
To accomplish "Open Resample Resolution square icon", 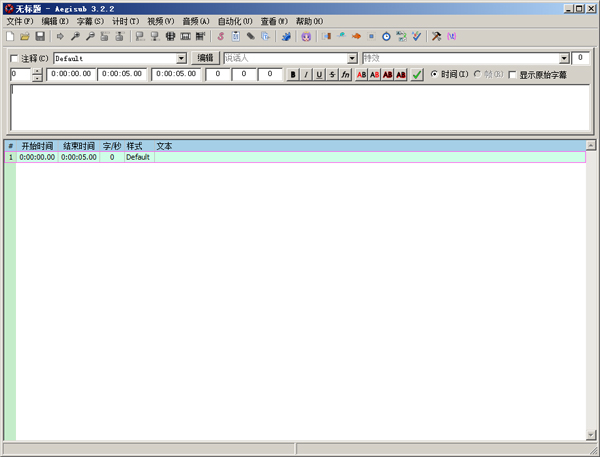I will click(371, 36).
